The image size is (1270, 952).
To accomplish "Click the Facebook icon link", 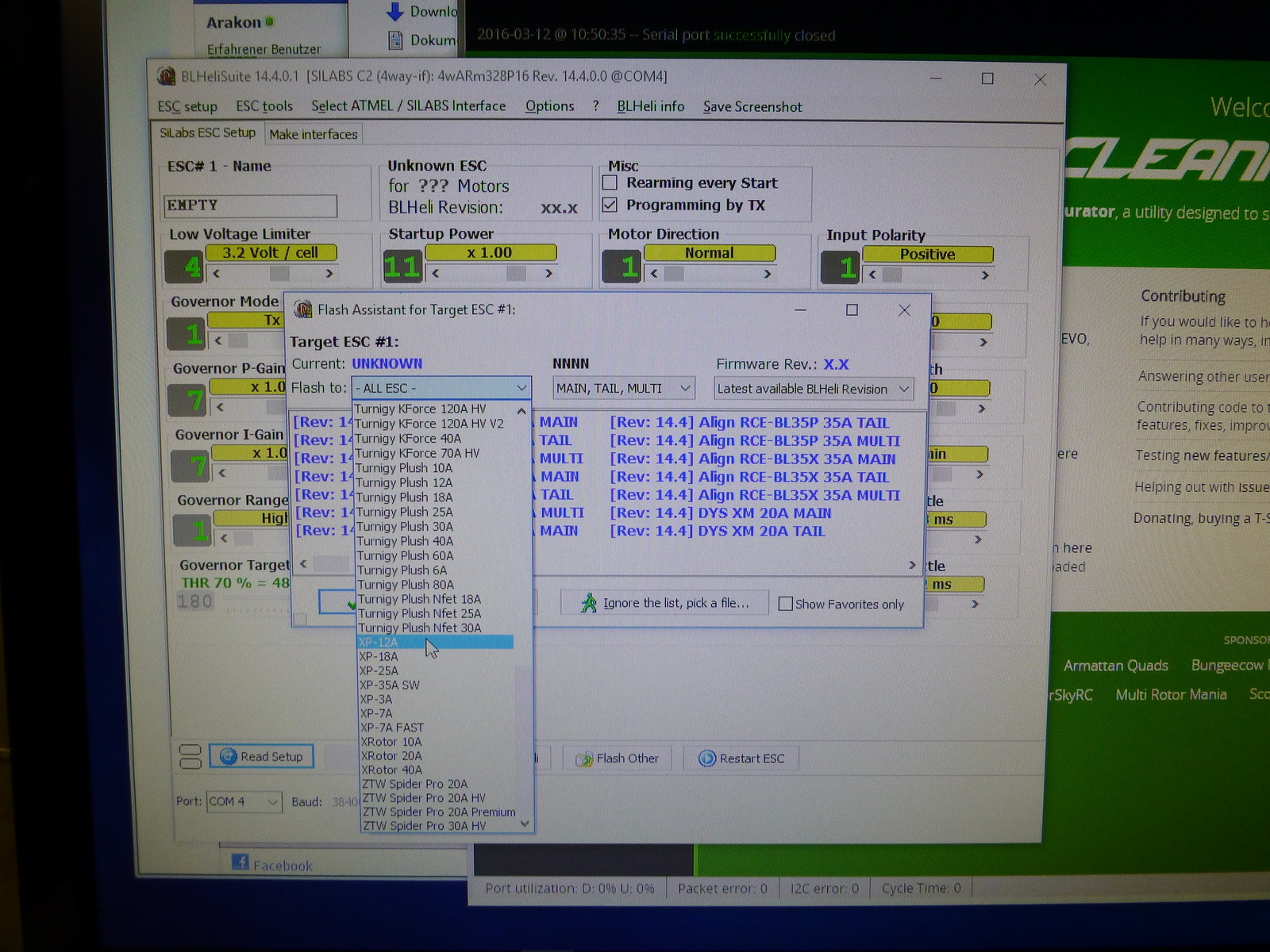I will 240,862.
